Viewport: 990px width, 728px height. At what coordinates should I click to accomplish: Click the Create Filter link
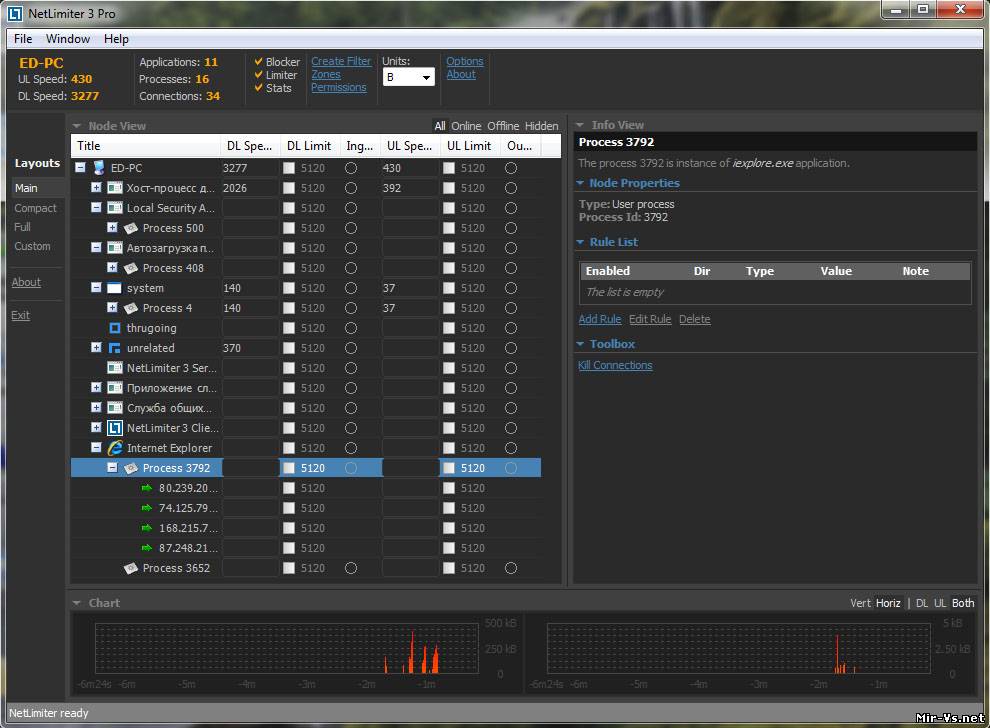click(341, 61)
